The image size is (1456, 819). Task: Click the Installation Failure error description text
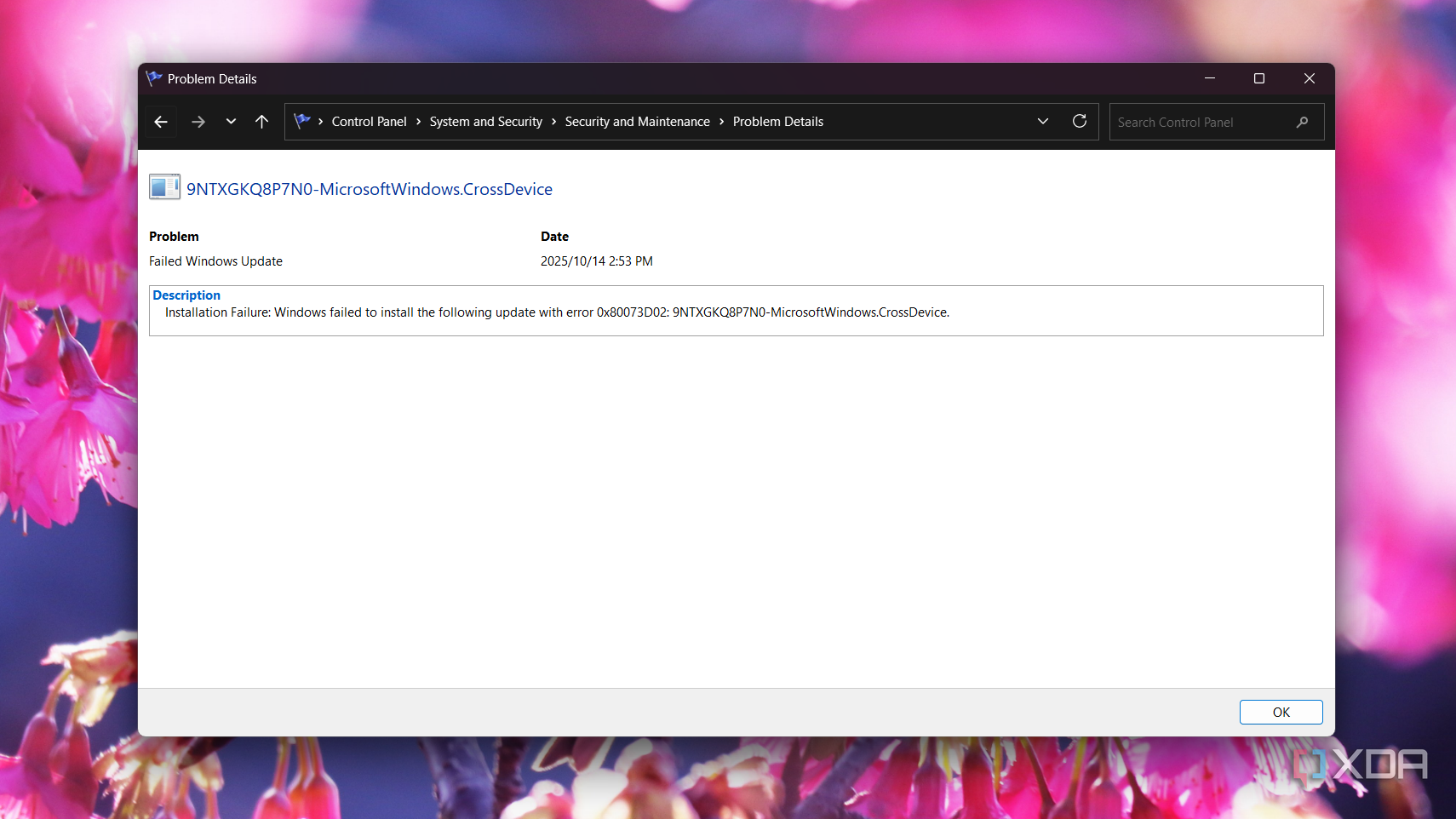(x=557, y=312)
